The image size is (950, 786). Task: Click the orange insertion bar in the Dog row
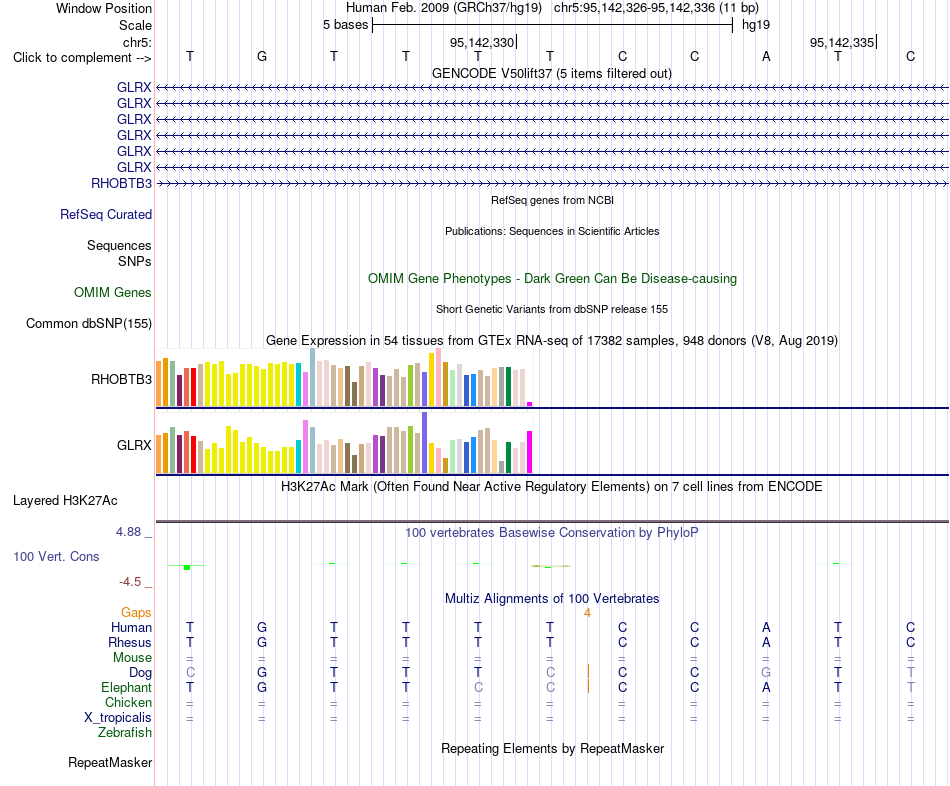click(x=588, y=671)
